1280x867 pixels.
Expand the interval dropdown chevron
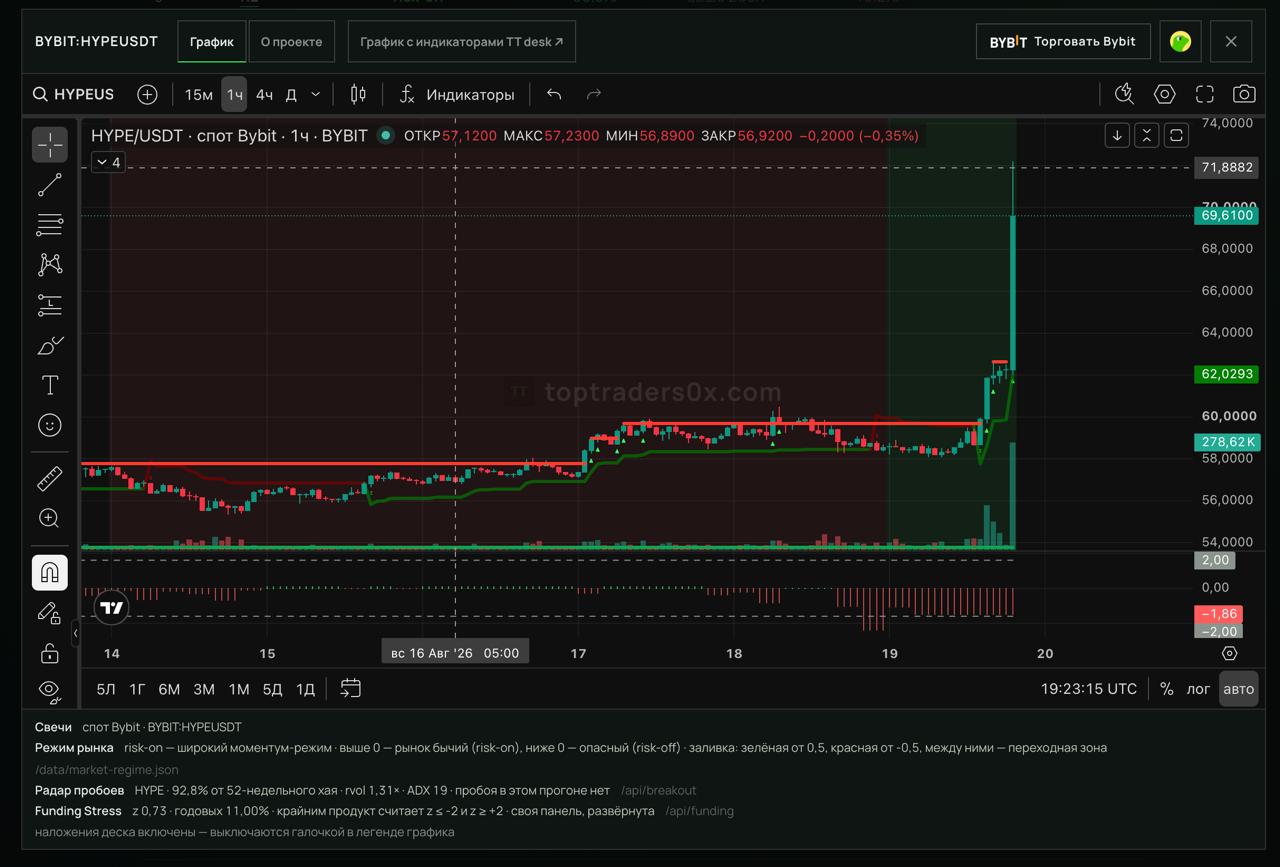pyautogui.click(x=315, y=94)
